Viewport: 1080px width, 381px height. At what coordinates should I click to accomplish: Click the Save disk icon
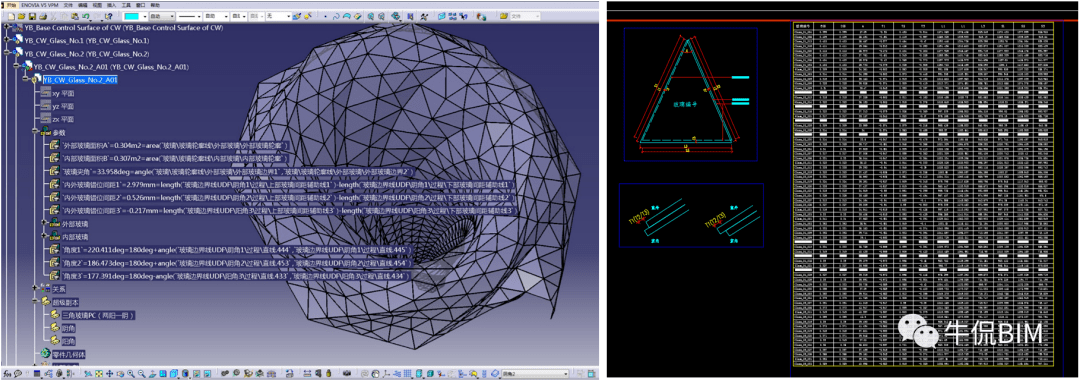(x=32, y=16)
